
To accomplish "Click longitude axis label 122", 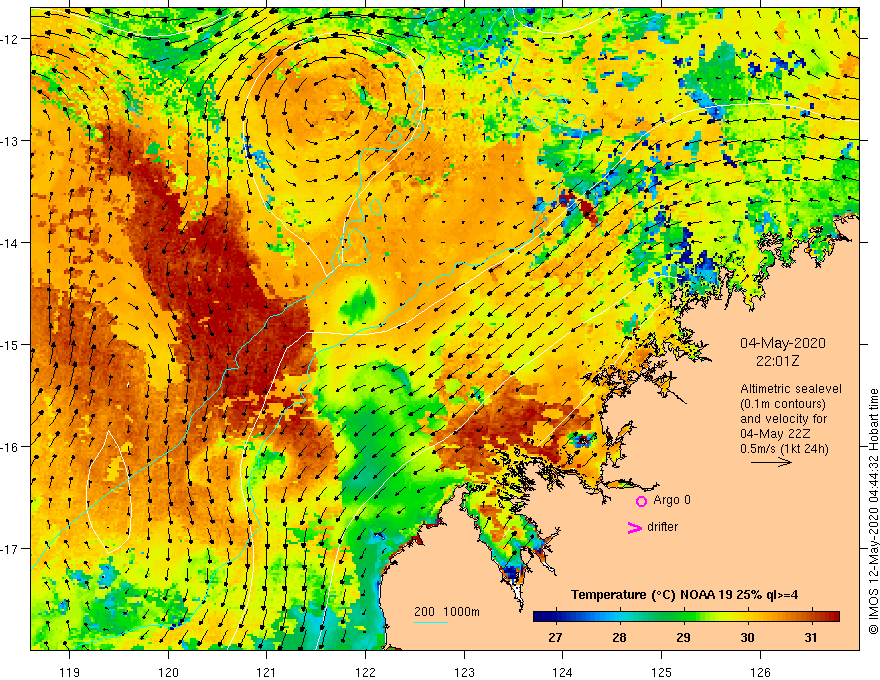I will click(365, 672).
